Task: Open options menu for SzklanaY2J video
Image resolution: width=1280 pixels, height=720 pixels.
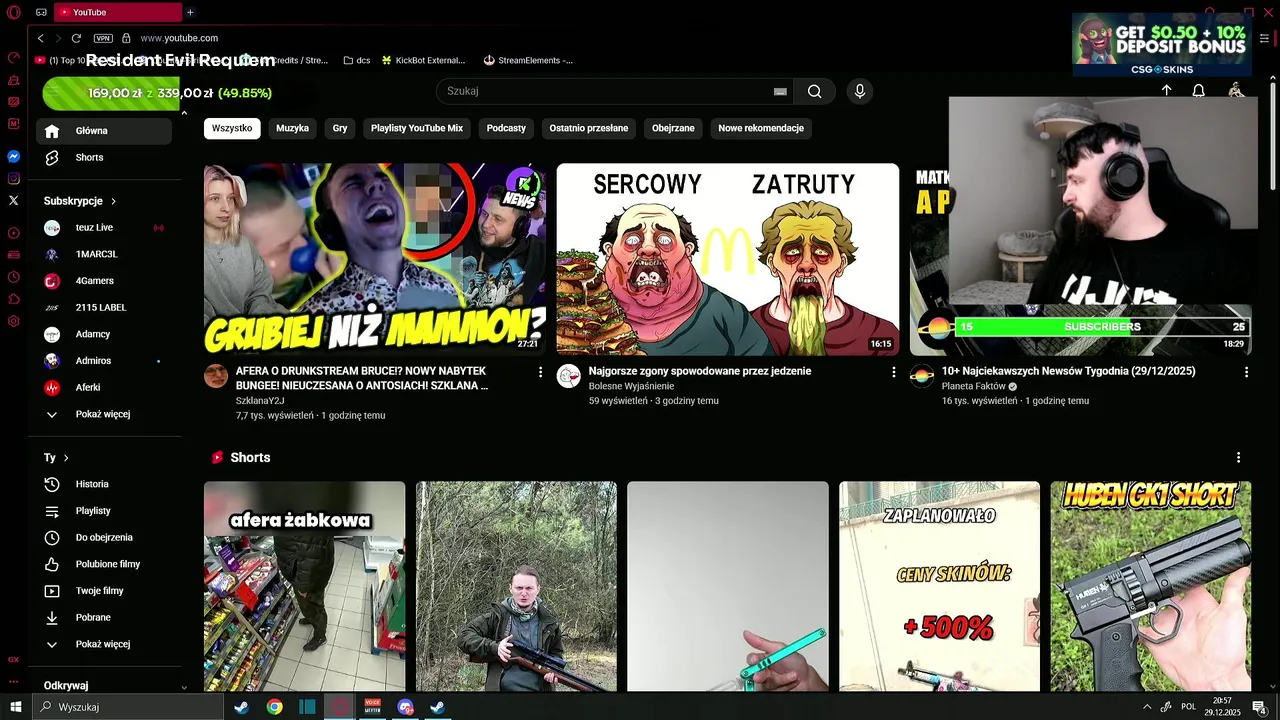Action: (x=540, y=372)
